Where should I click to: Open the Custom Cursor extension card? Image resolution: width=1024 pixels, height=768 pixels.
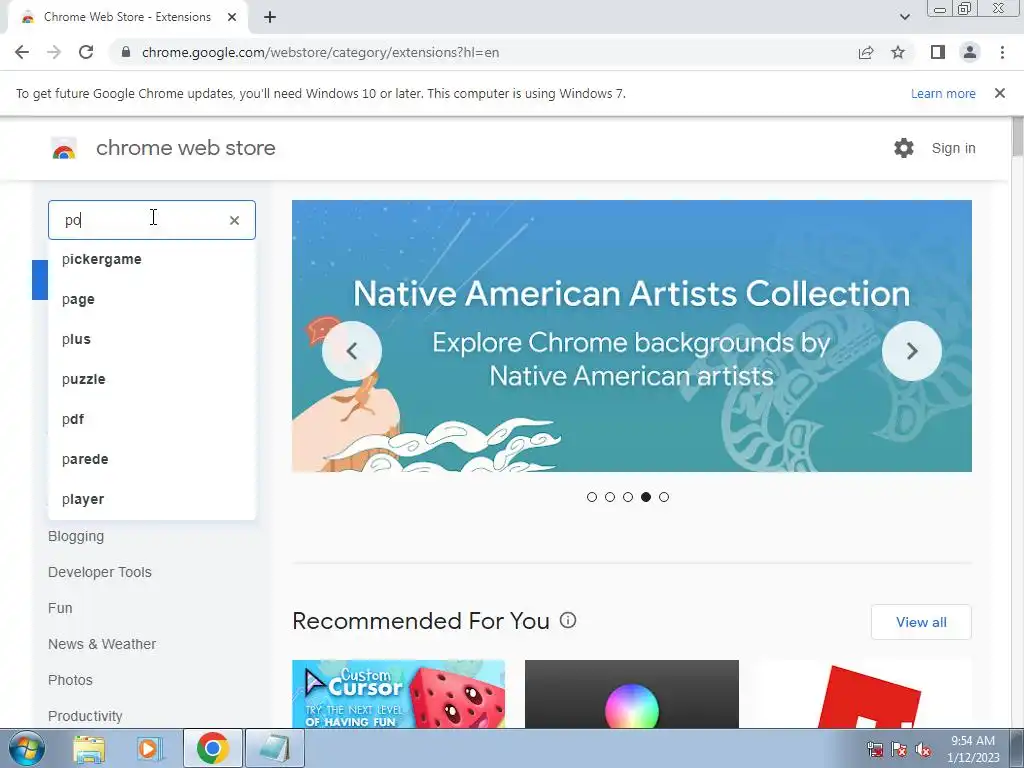click(x=398, y=694)
